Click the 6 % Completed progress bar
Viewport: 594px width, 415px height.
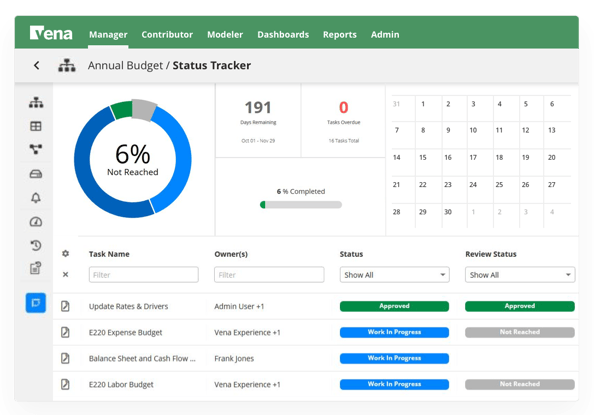[x=301, y=205]
